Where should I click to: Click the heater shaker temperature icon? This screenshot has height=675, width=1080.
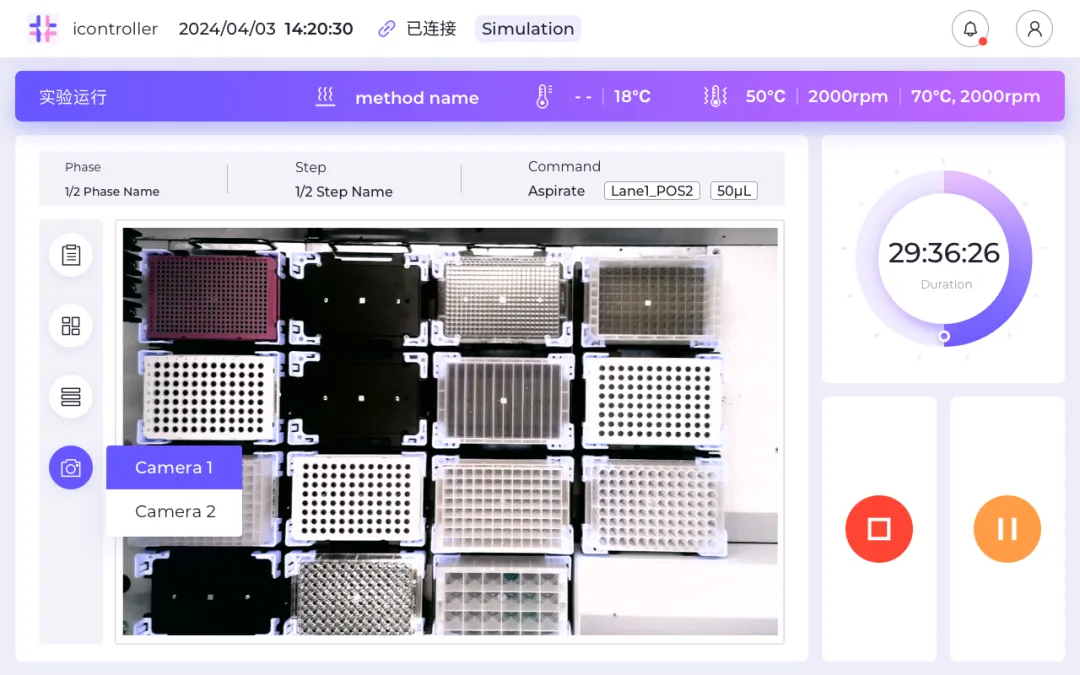(x=715, y=97)
